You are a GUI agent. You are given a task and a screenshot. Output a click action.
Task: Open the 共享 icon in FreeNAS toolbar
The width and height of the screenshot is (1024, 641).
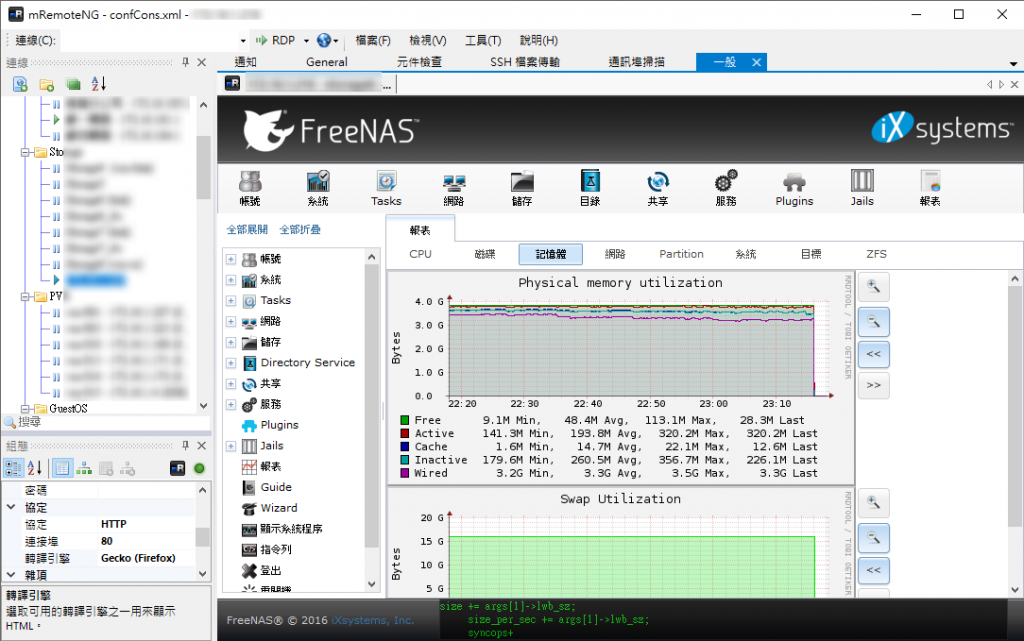658,188
